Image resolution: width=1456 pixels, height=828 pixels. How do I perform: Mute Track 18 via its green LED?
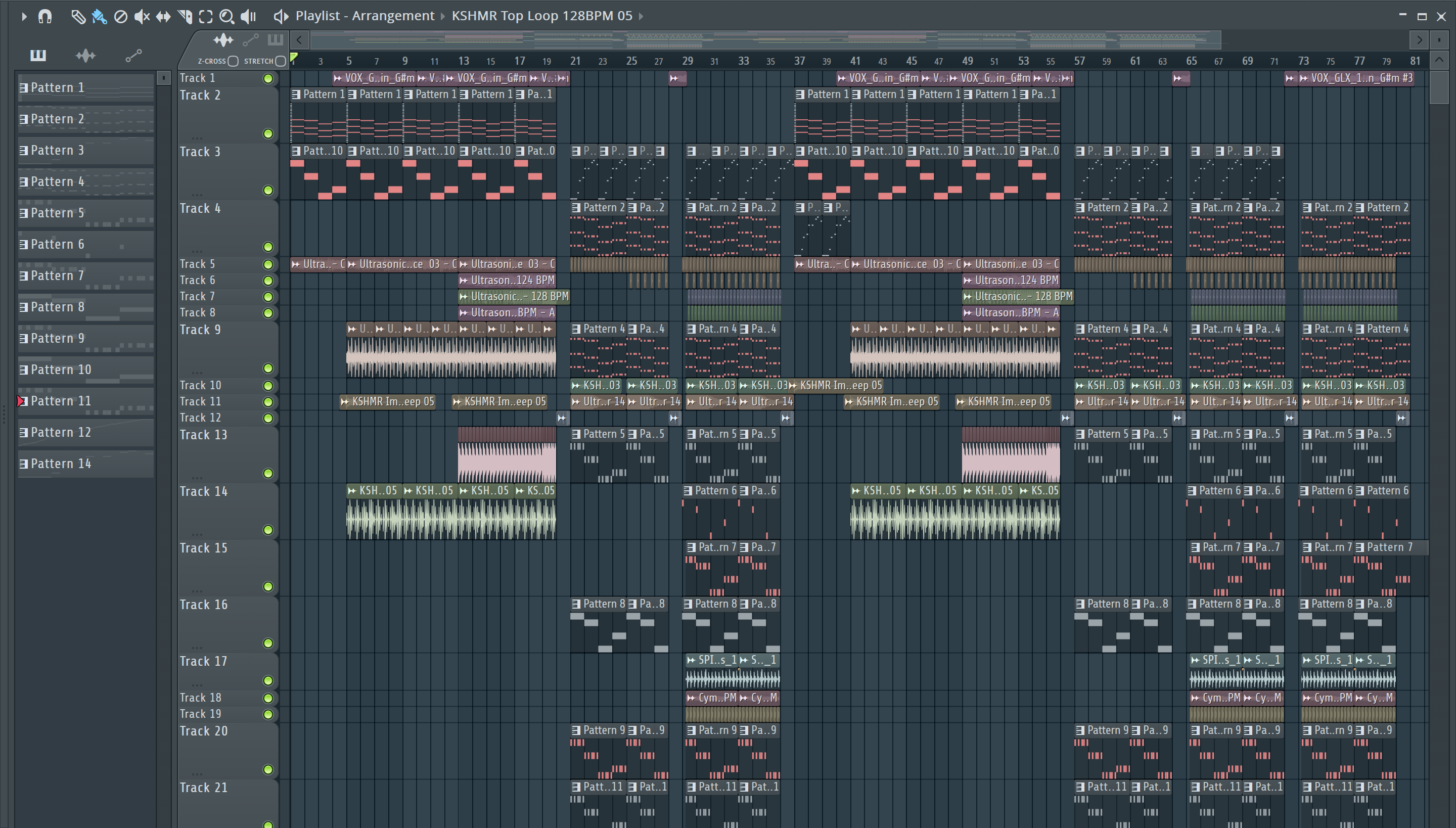tap(268, 699)
